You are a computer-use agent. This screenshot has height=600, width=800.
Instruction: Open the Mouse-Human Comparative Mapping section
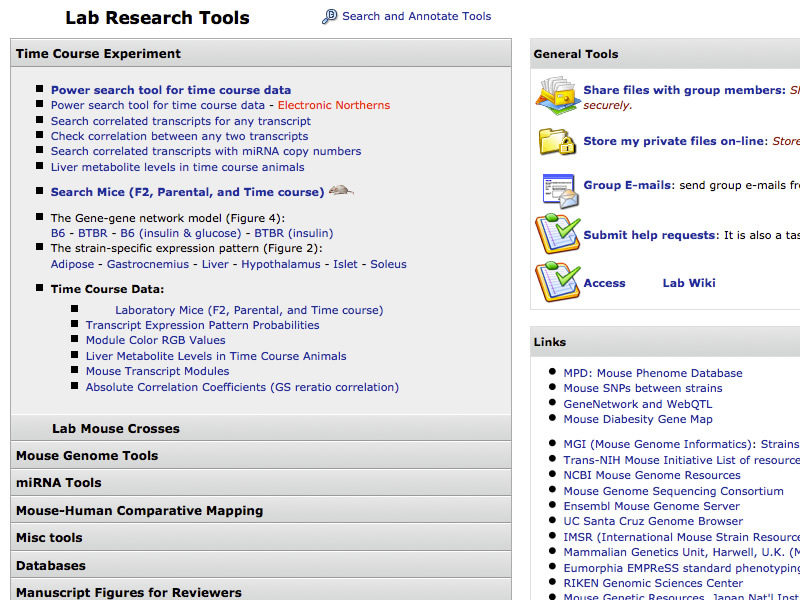(x=139, y=510)
